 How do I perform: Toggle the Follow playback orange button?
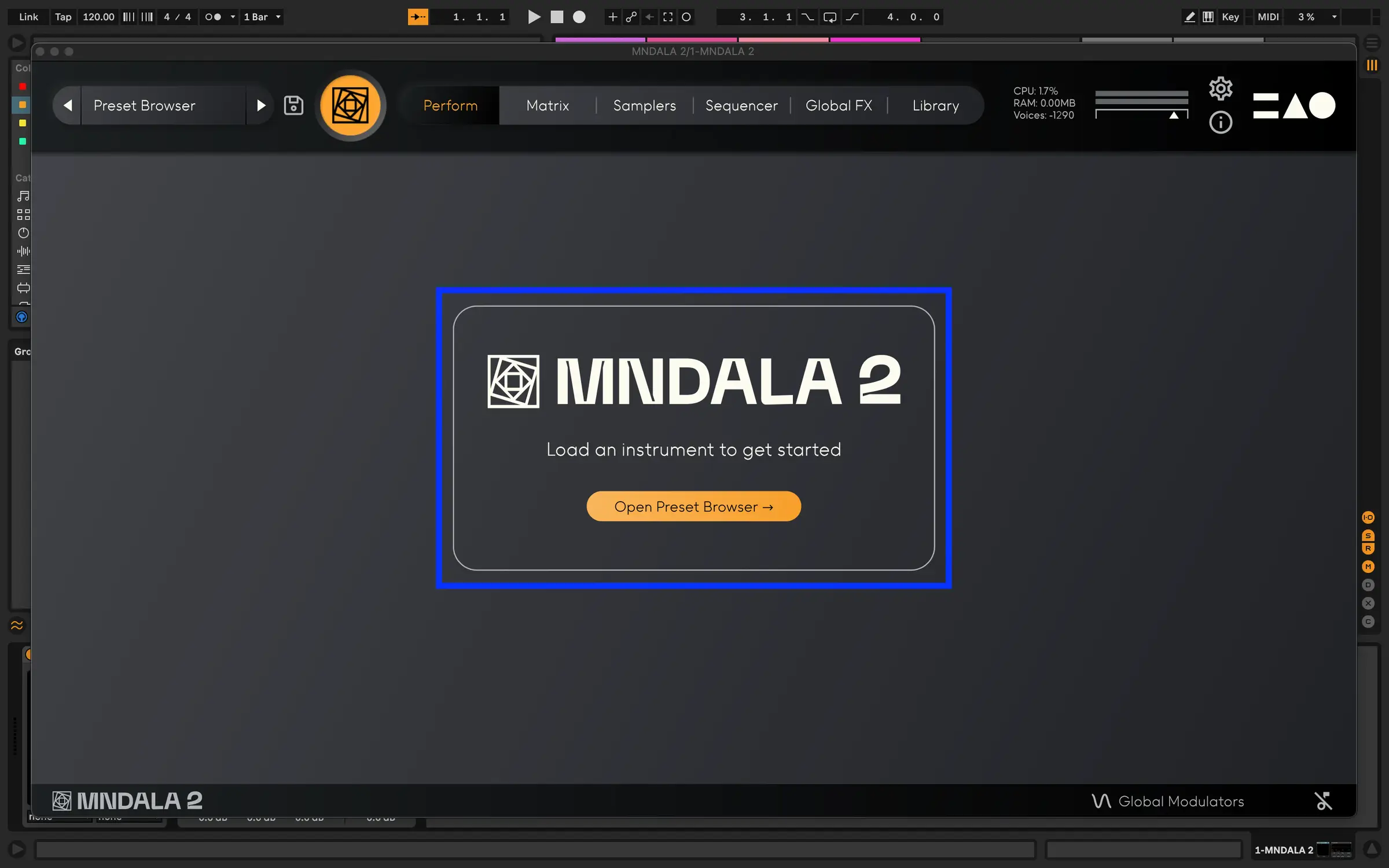[418, 17]
